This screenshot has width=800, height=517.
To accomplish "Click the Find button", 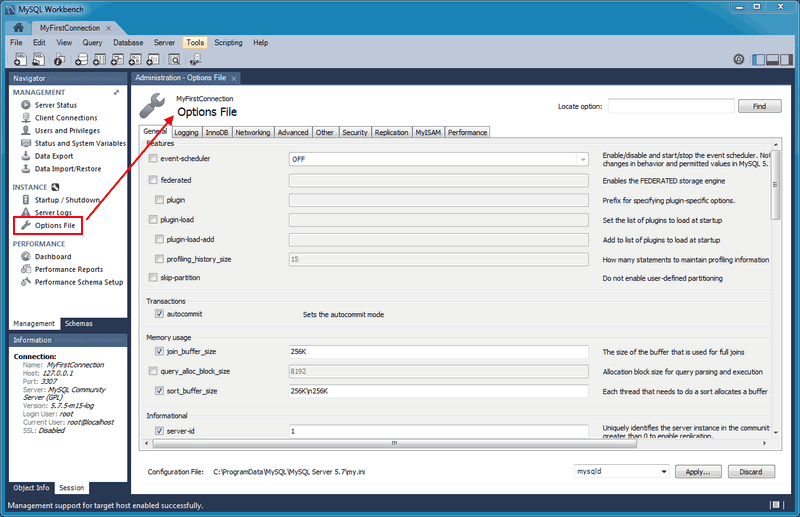I will point(760,106).
